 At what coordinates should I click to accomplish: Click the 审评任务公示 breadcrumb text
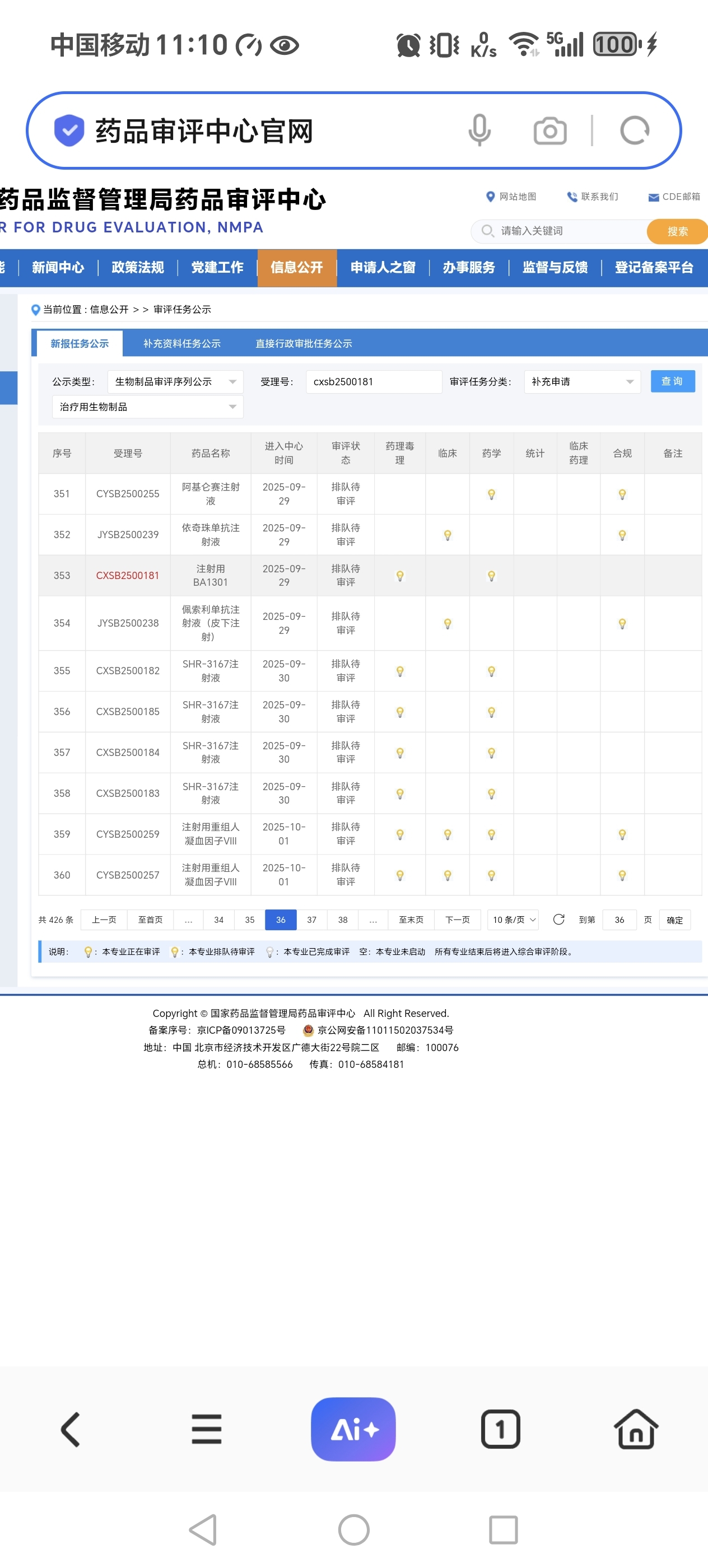pyautogui.click(x=182, y=309)
